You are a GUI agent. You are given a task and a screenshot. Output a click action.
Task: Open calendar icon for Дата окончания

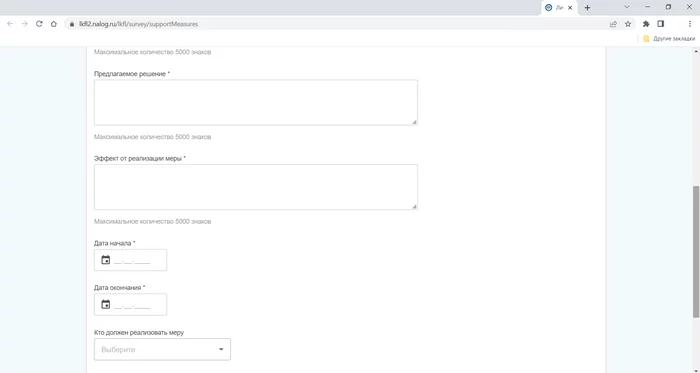click(x=105, y=304)
